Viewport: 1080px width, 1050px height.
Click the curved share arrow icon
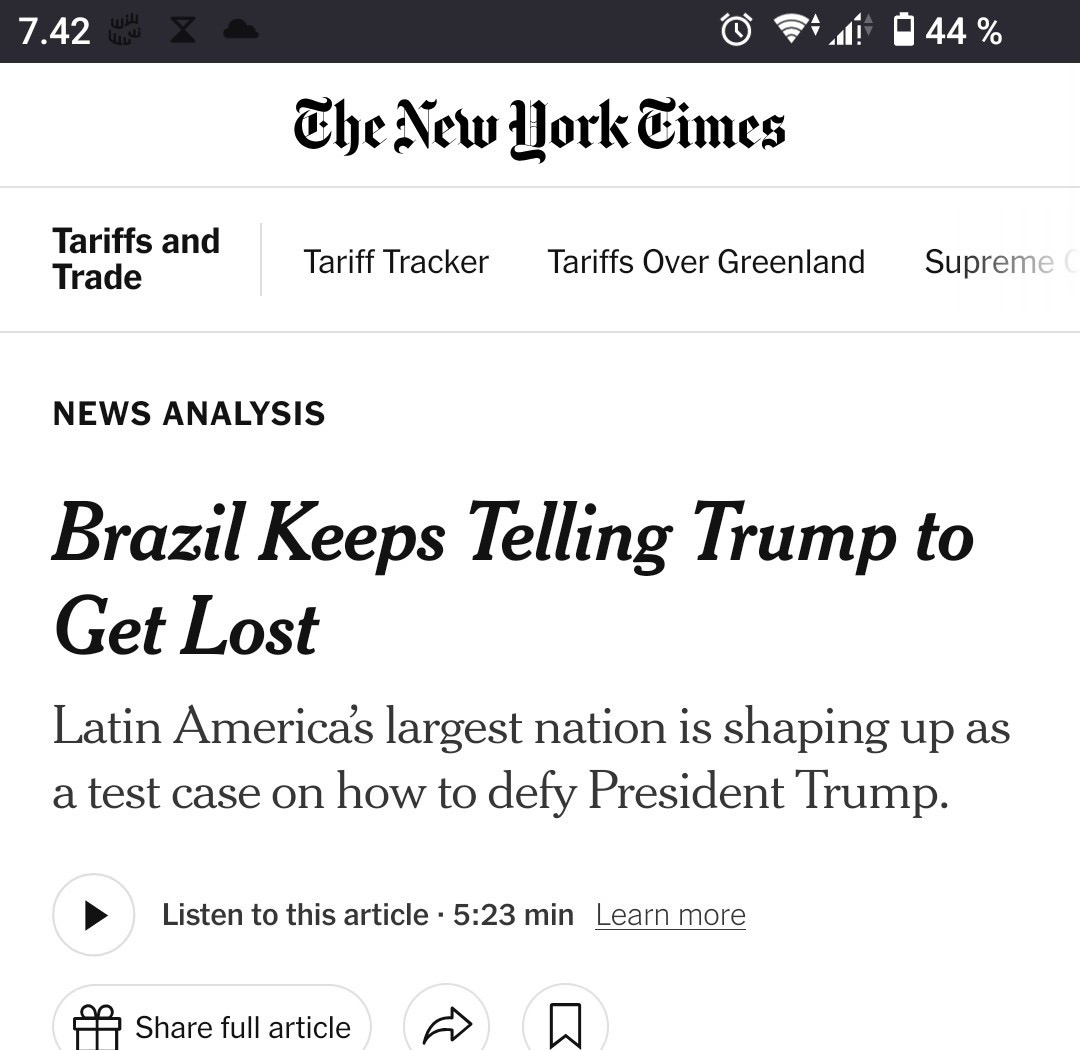pos(447,1026)
